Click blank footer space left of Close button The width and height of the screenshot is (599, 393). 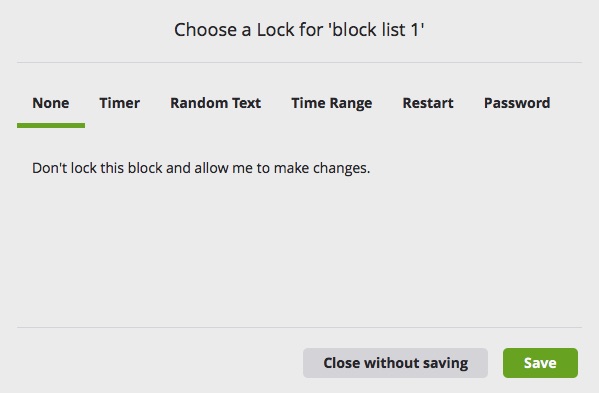[159, 363]
